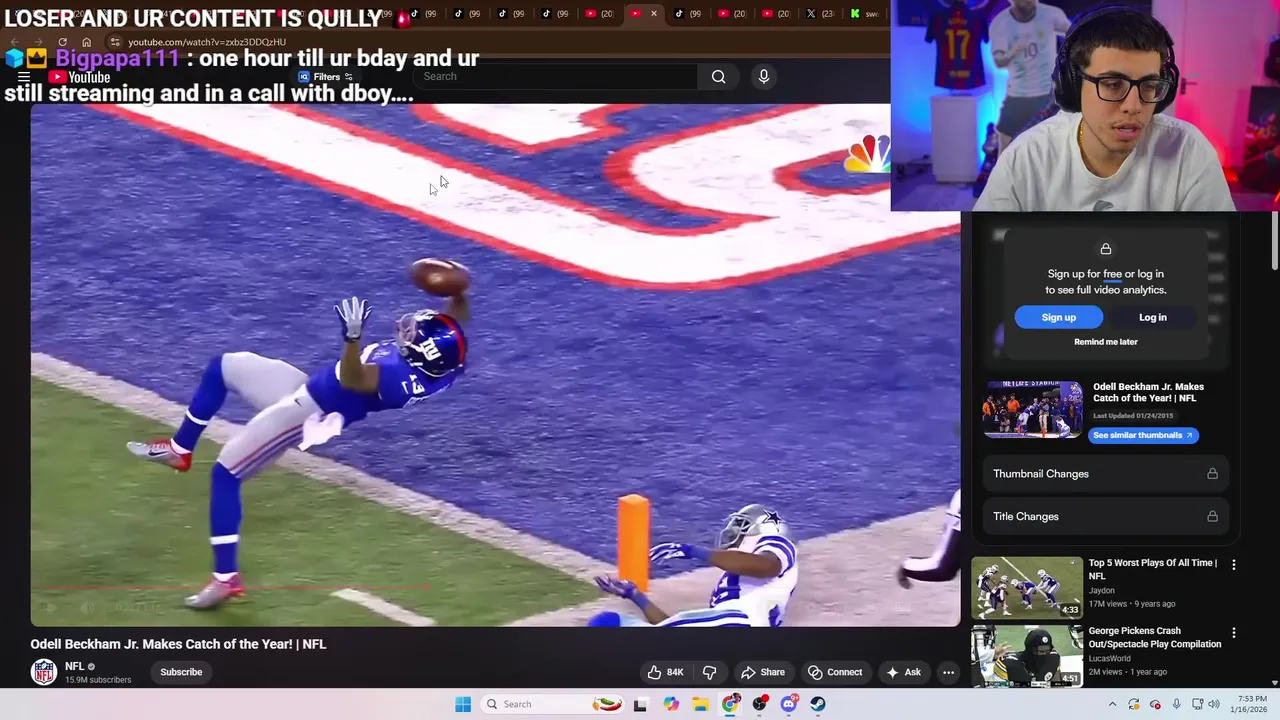Expand the Thumbnail Changes section
The height and width of the screenshot is (720, 1280).
(x=1105, y=474)
